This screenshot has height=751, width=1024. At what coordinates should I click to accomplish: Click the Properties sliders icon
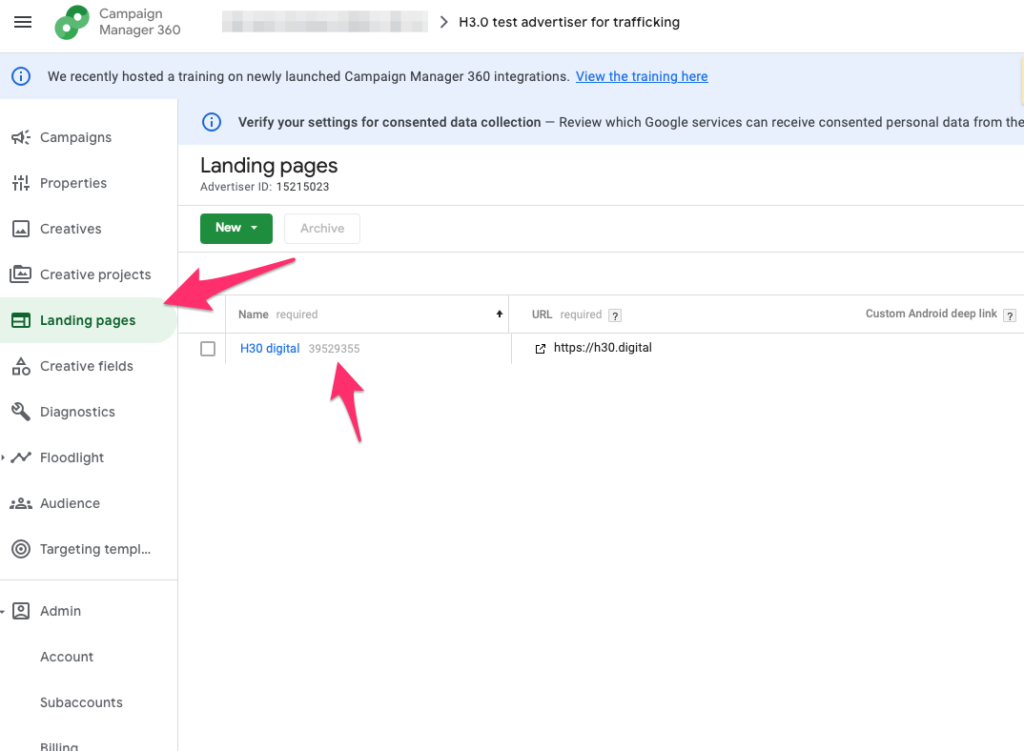[20, 183]
